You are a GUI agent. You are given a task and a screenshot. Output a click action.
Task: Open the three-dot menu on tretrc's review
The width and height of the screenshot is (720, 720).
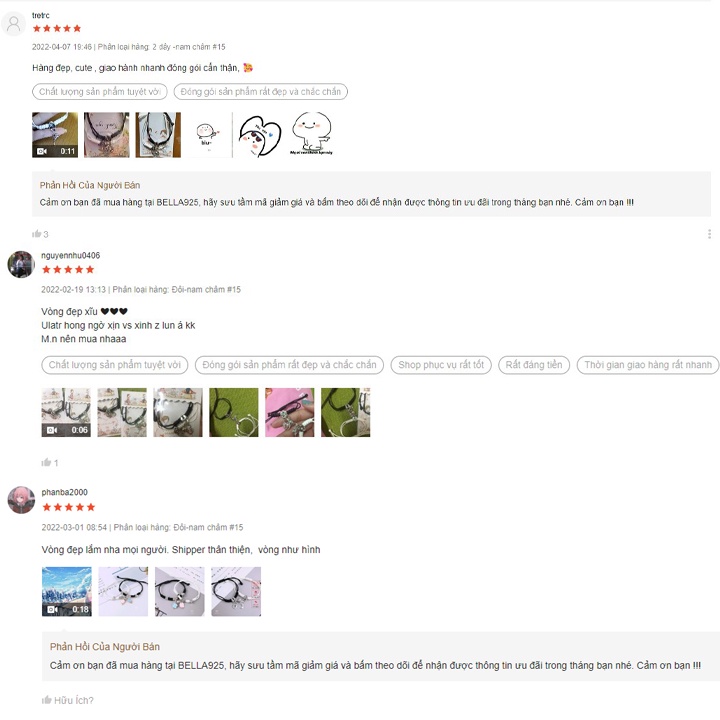pos(709,234)
